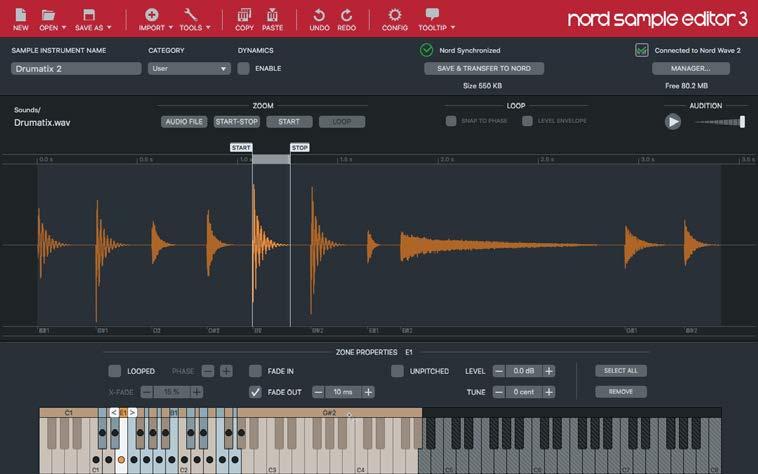Zoom to Loop view
The height and width of the screenshot is (474, 758).
342,122
